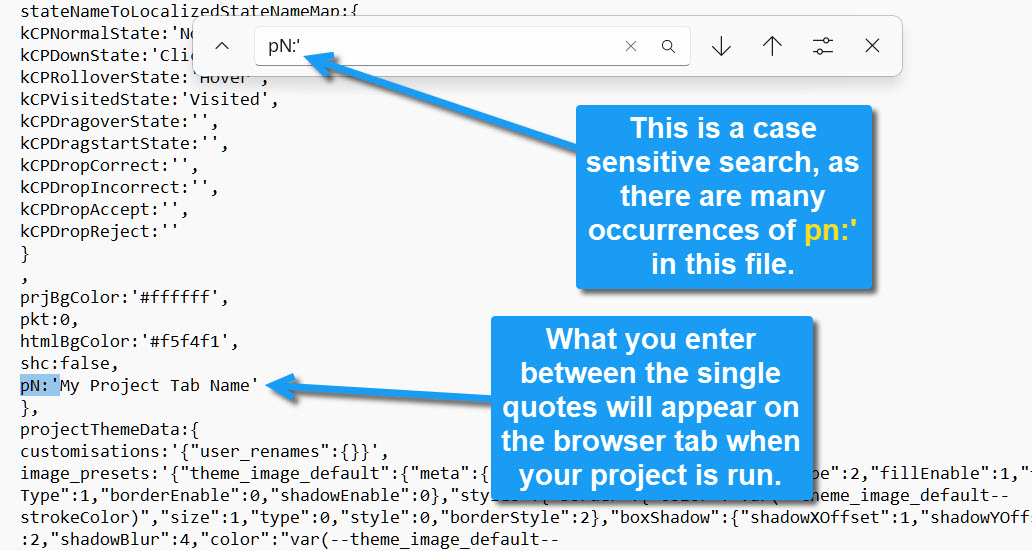
Task: Click the line htmlBgColor:'#f5f4f1',
Action: pyautogui.click(x=129, y=341)
